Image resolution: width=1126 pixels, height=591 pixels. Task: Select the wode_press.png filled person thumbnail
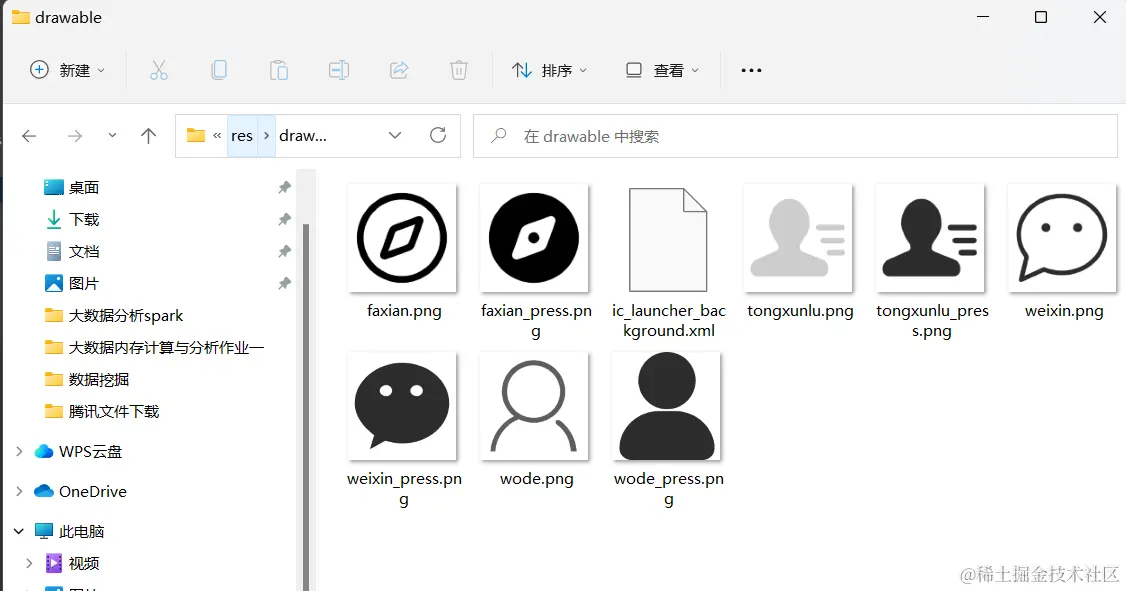(666, 406)
